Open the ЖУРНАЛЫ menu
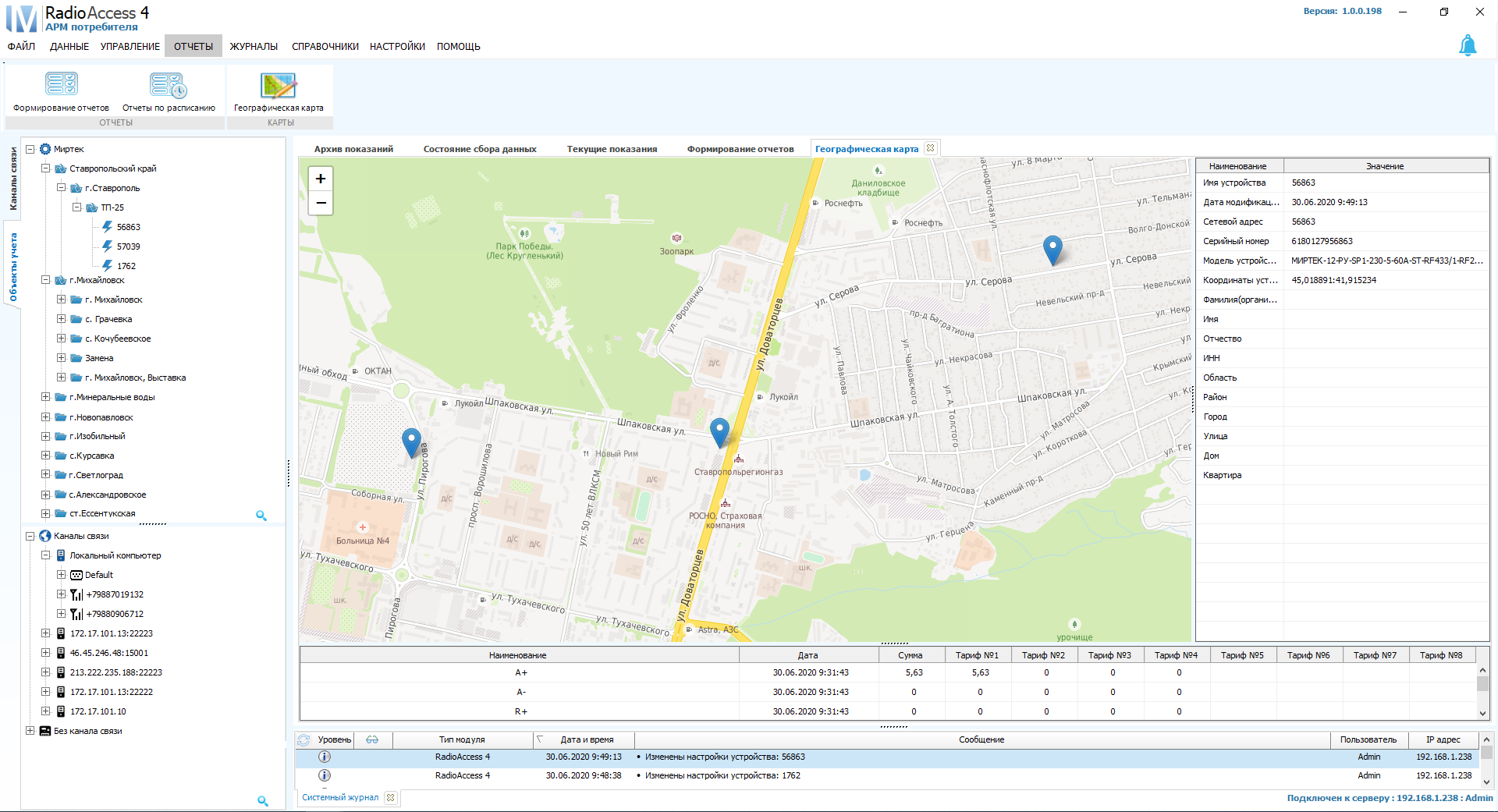The height and width of the screenshot is (812, 1498). pyautogui.click(x=254, y=46)
